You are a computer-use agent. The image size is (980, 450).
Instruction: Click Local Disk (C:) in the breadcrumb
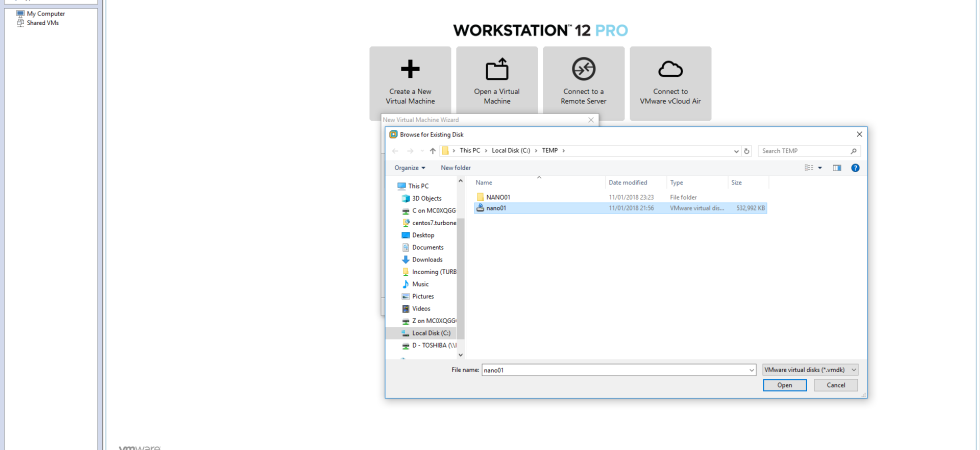pyautogui.click(x=511, y=151)
